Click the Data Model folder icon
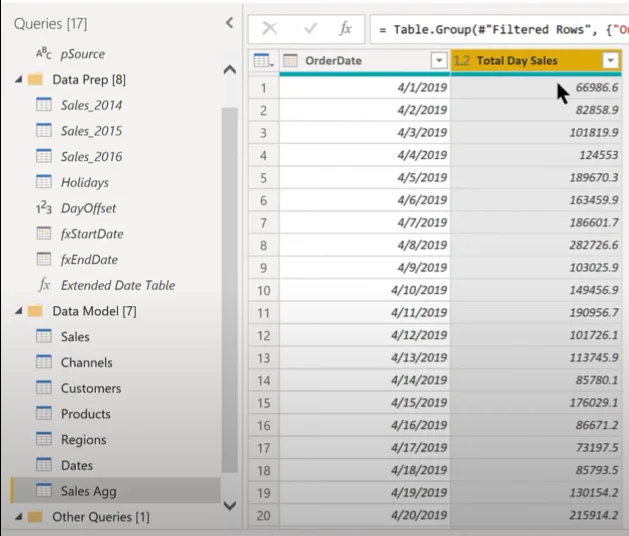Screen dimensions: 629x536 35,311
